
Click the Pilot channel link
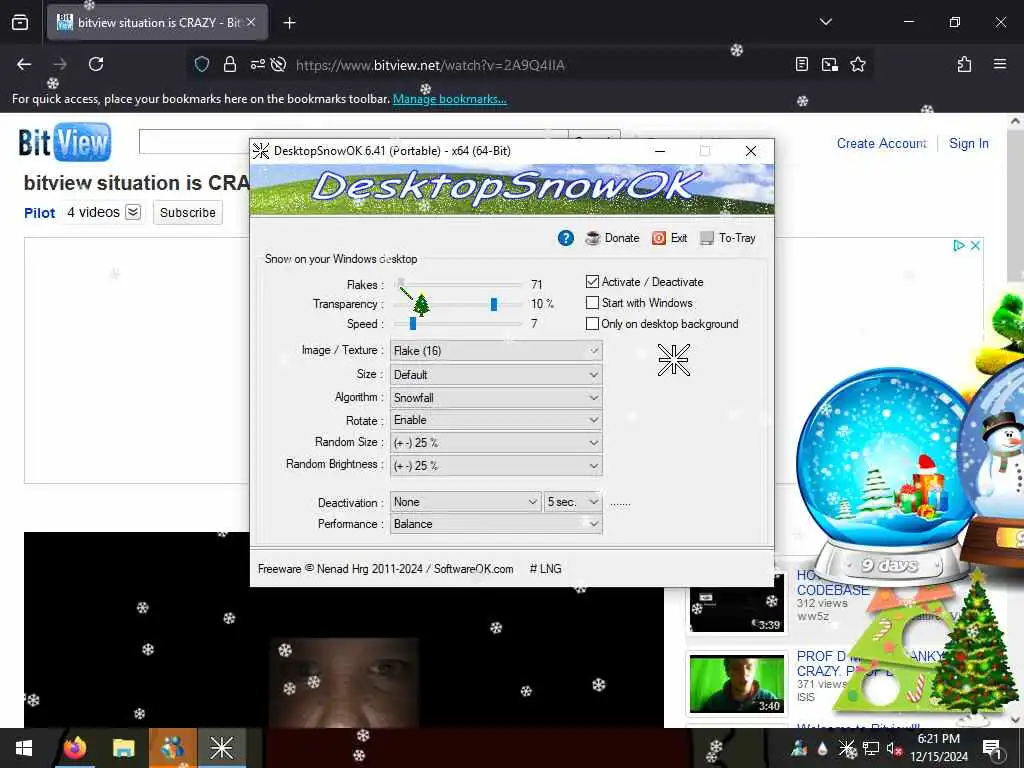click(x=40, y=213)
